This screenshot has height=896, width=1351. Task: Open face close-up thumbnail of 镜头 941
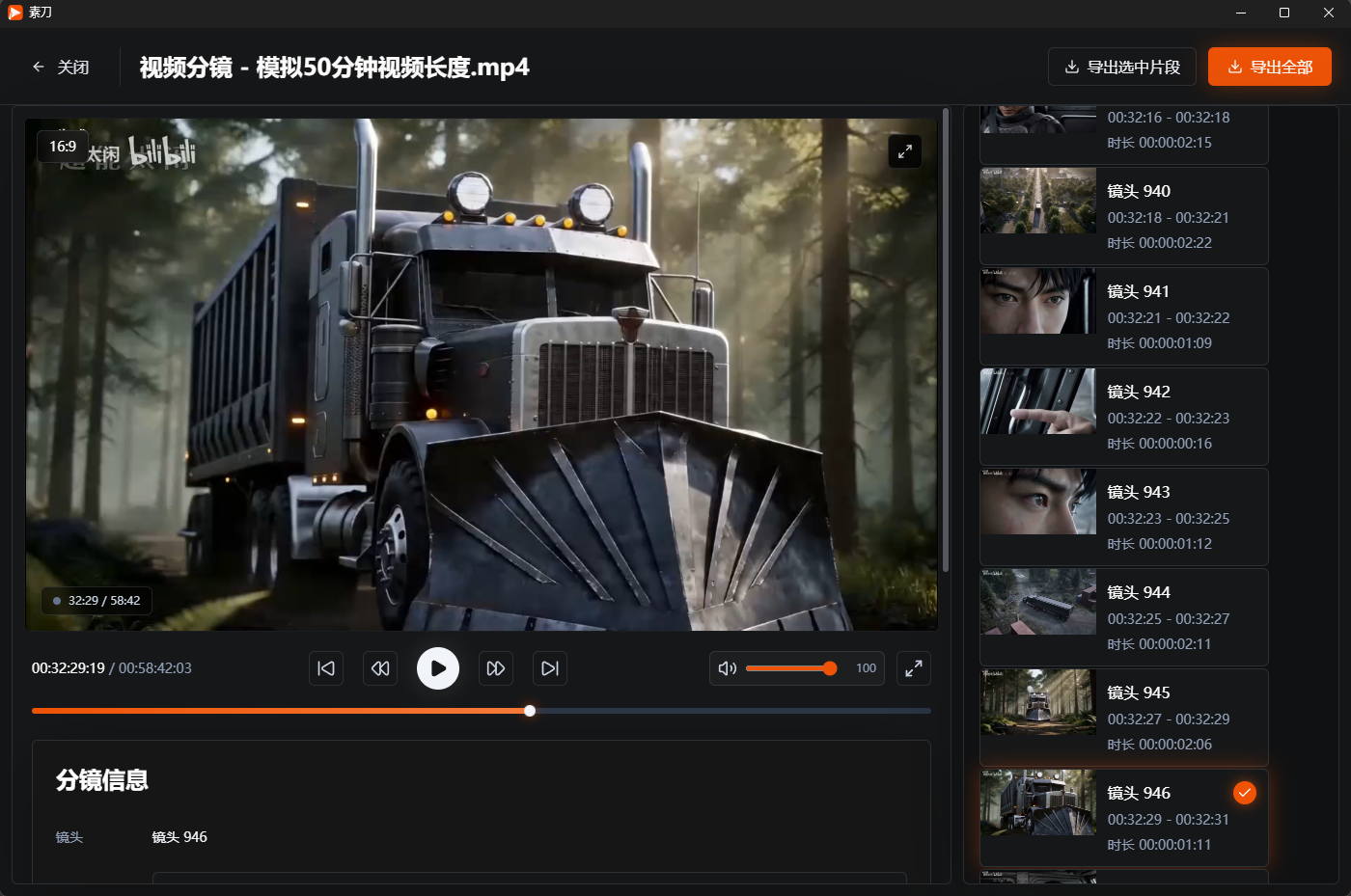coord(1038,301)
